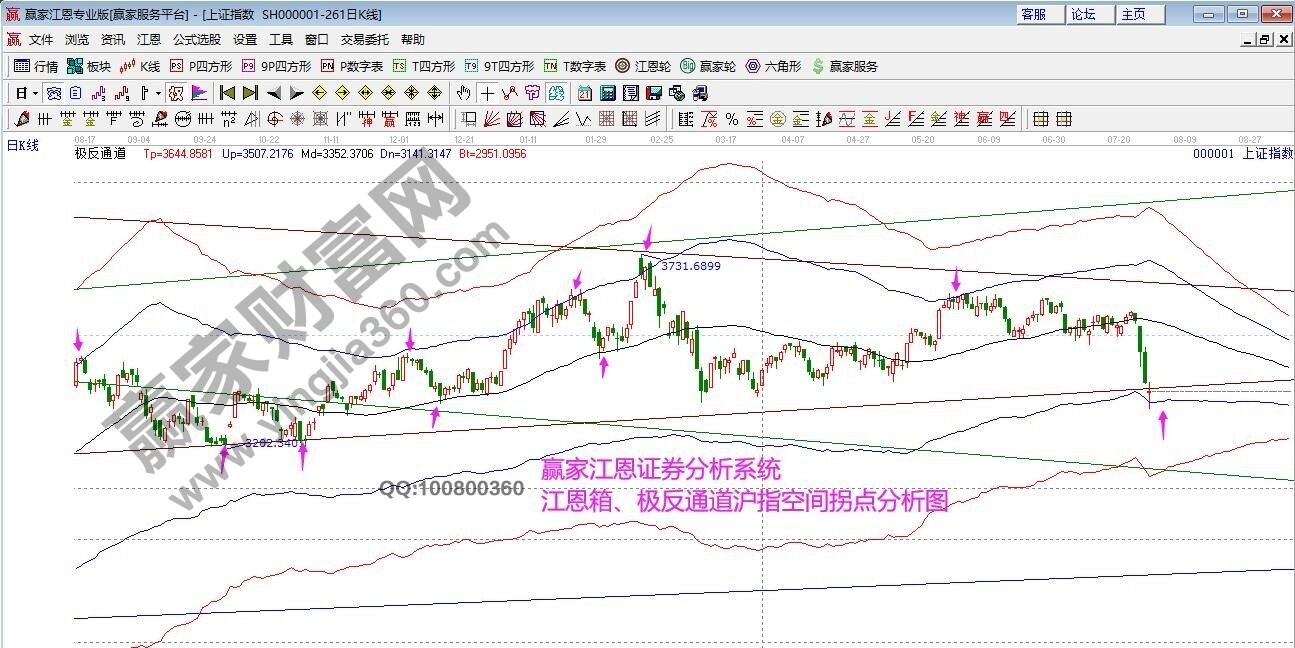The width and height of the screenshot is (1295, 648).
Task: Open the 江恩 menu
Action: pos(148,39)
